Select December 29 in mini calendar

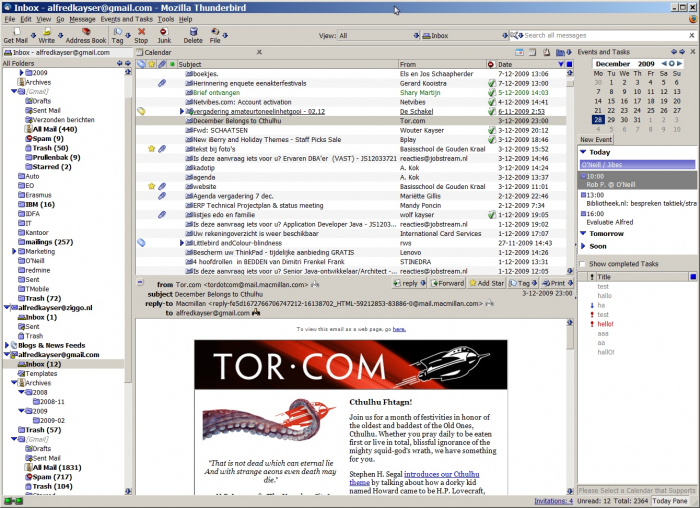[611, 120]
